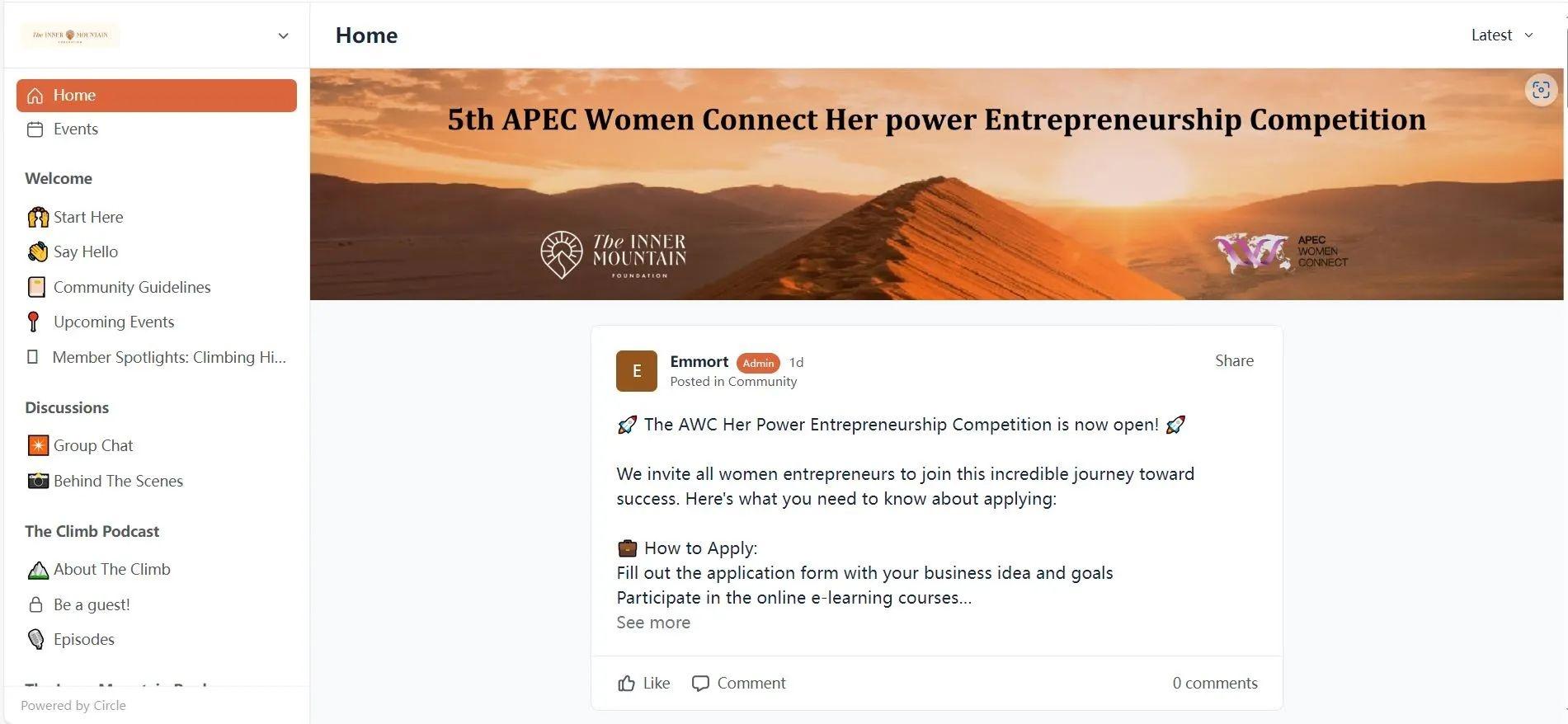
Task: Select Home in the sidebar
Action: point(156,96)
